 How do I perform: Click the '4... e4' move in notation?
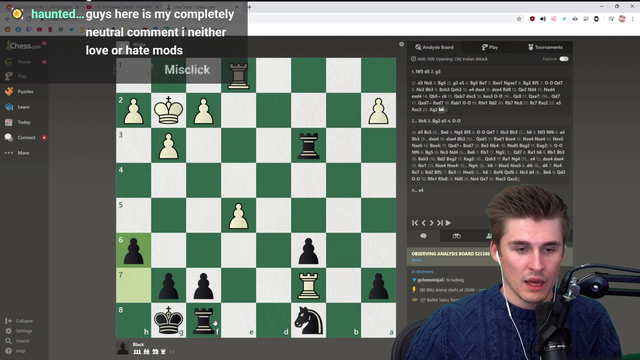coord(417,190)
